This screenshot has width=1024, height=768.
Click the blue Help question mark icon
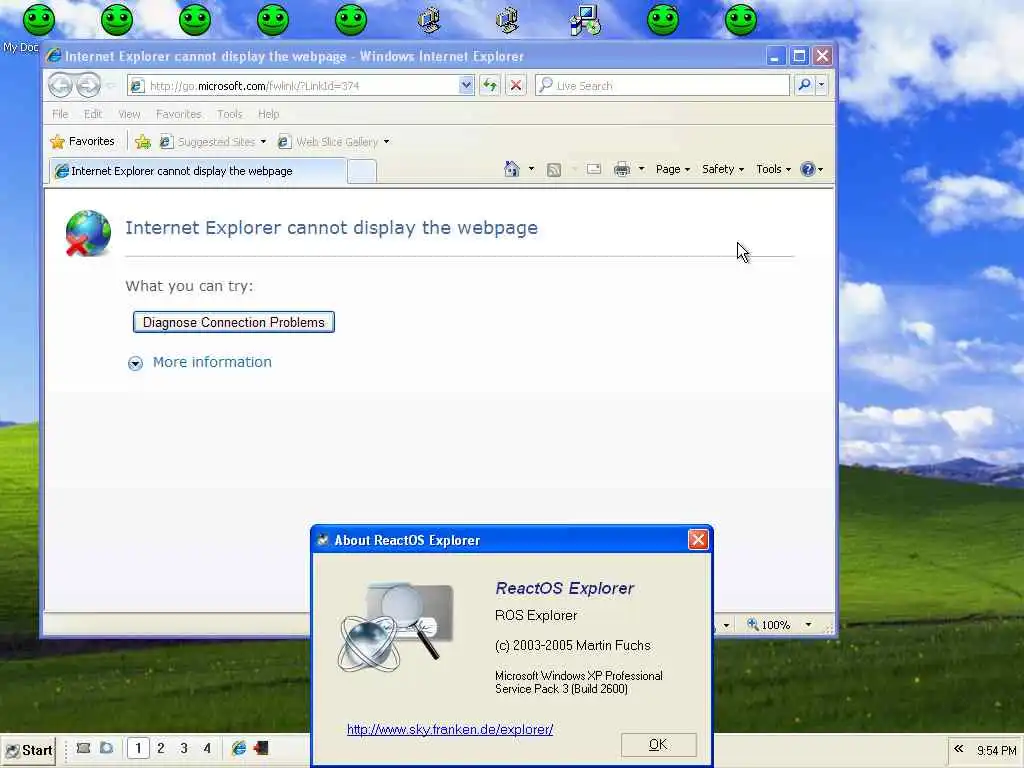(808, 169)
